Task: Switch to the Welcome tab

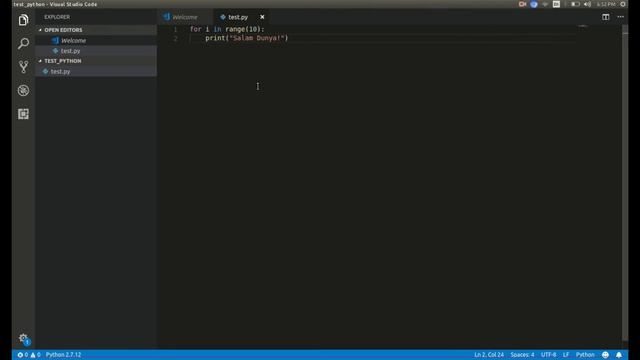Action: pos(185,17)
